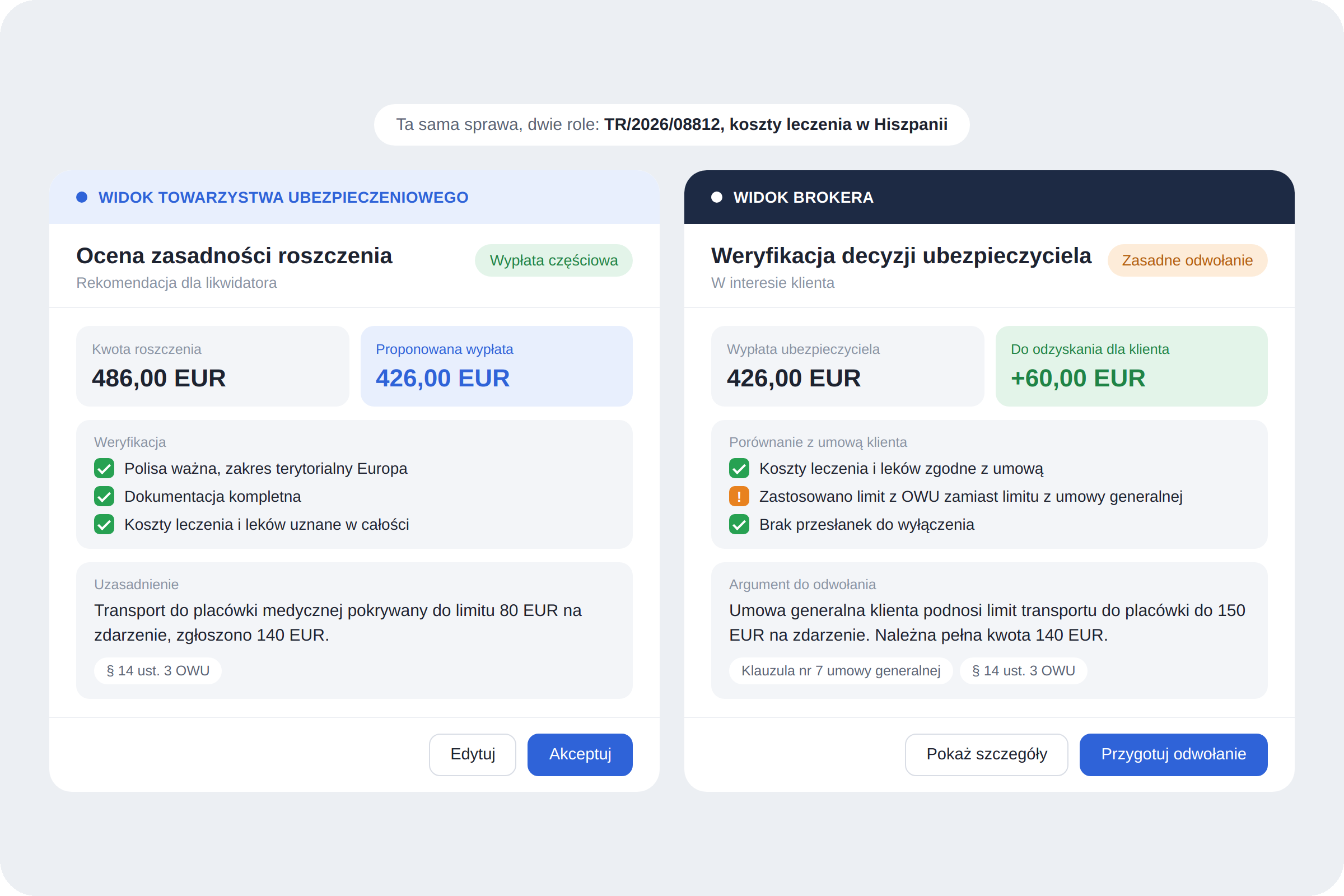Click text Zastosowano limit z OWU zamiast limitu
The image size is (1344, 896).
click(x=970, y=497)
